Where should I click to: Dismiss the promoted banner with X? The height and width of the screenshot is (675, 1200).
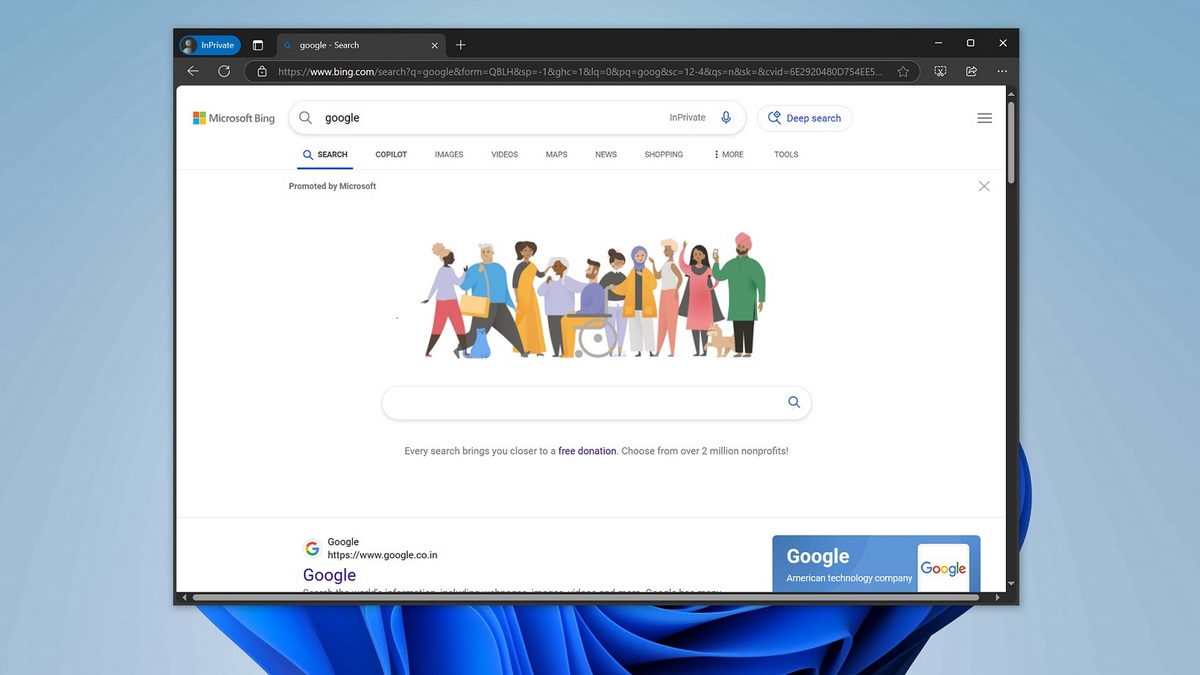click(x=984, y=186)
